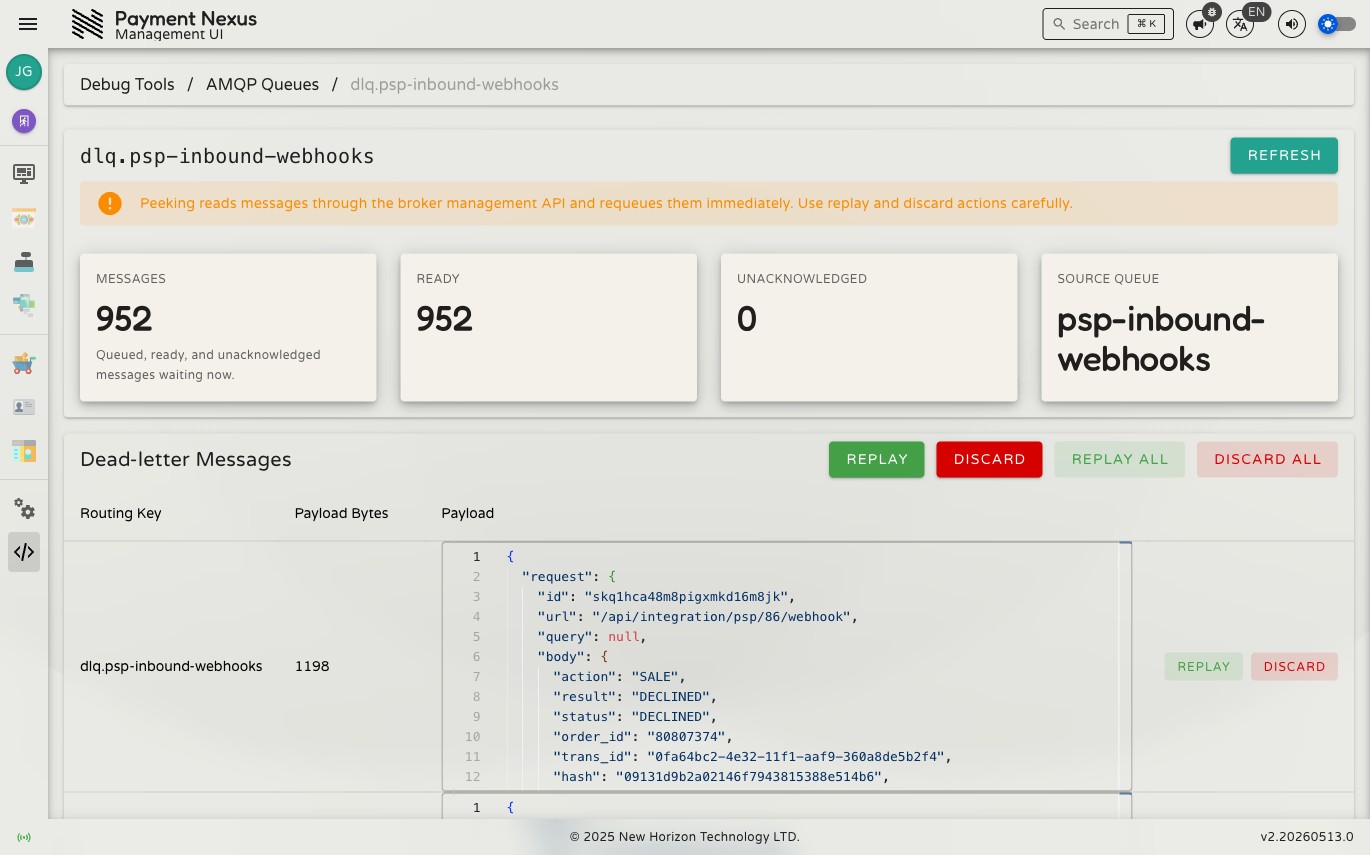
Task: Click the red DISCARD header button
Action: click(990, 460)
